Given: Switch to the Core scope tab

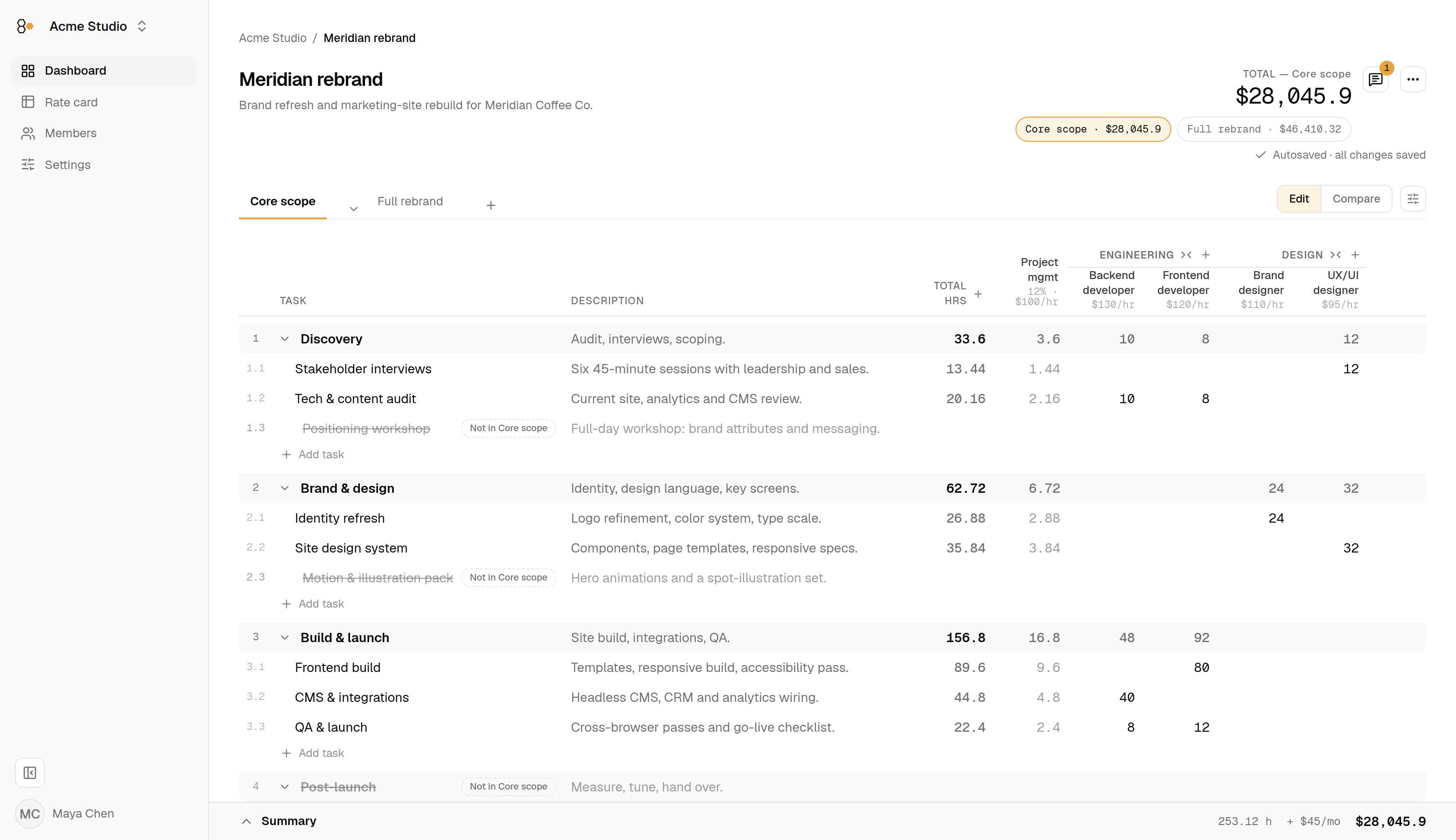Looking at the screenshot, I should [x=283, y=201].
